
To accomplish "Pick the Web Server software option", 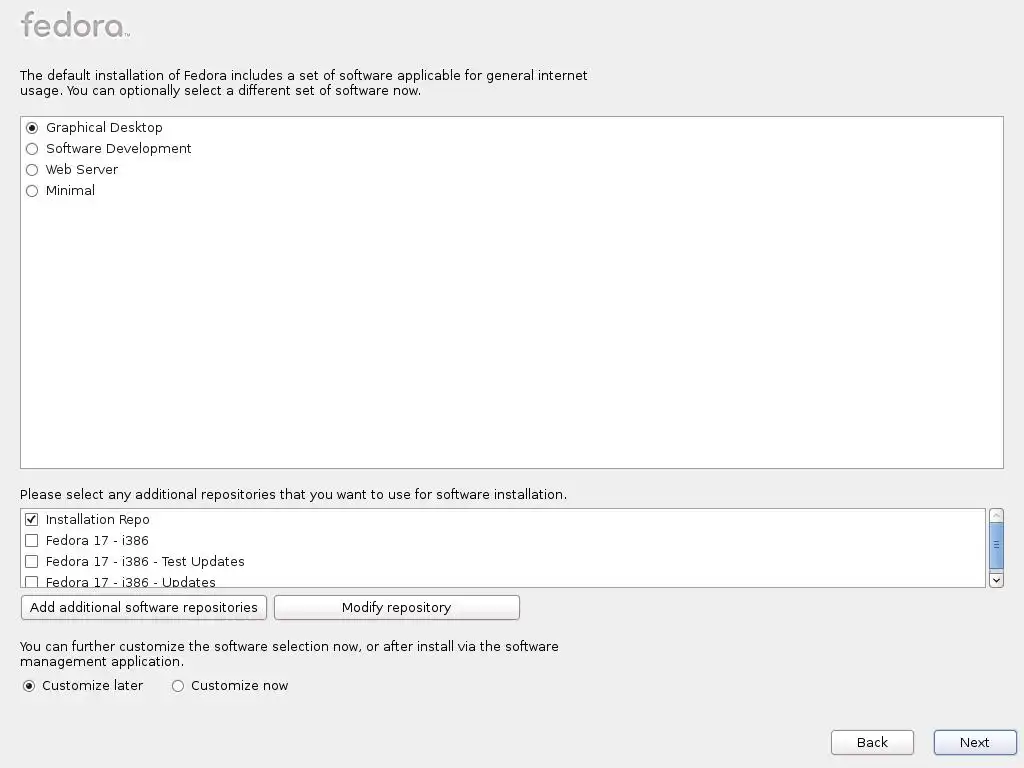I will [32, 170].
